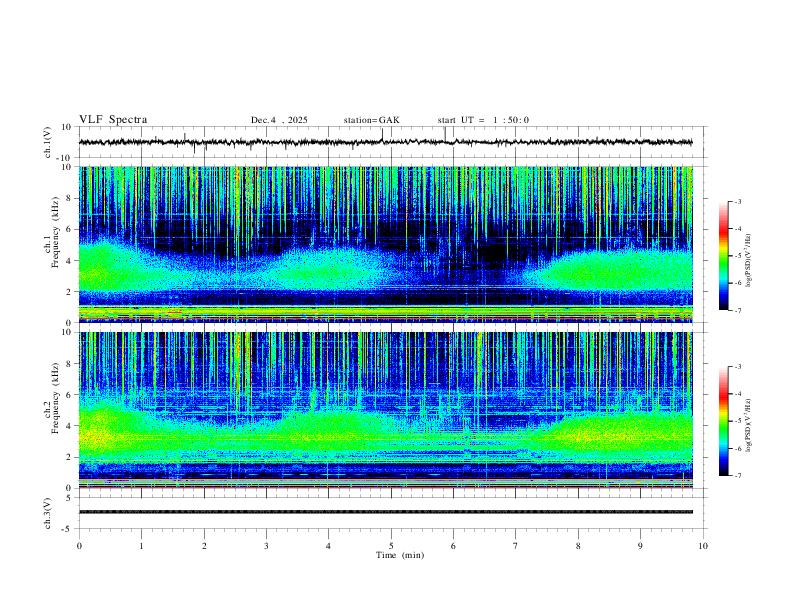Viewport: 792px width, 612px height.
Task: Click time axis tick label '10'
Action: pos(703,546)
